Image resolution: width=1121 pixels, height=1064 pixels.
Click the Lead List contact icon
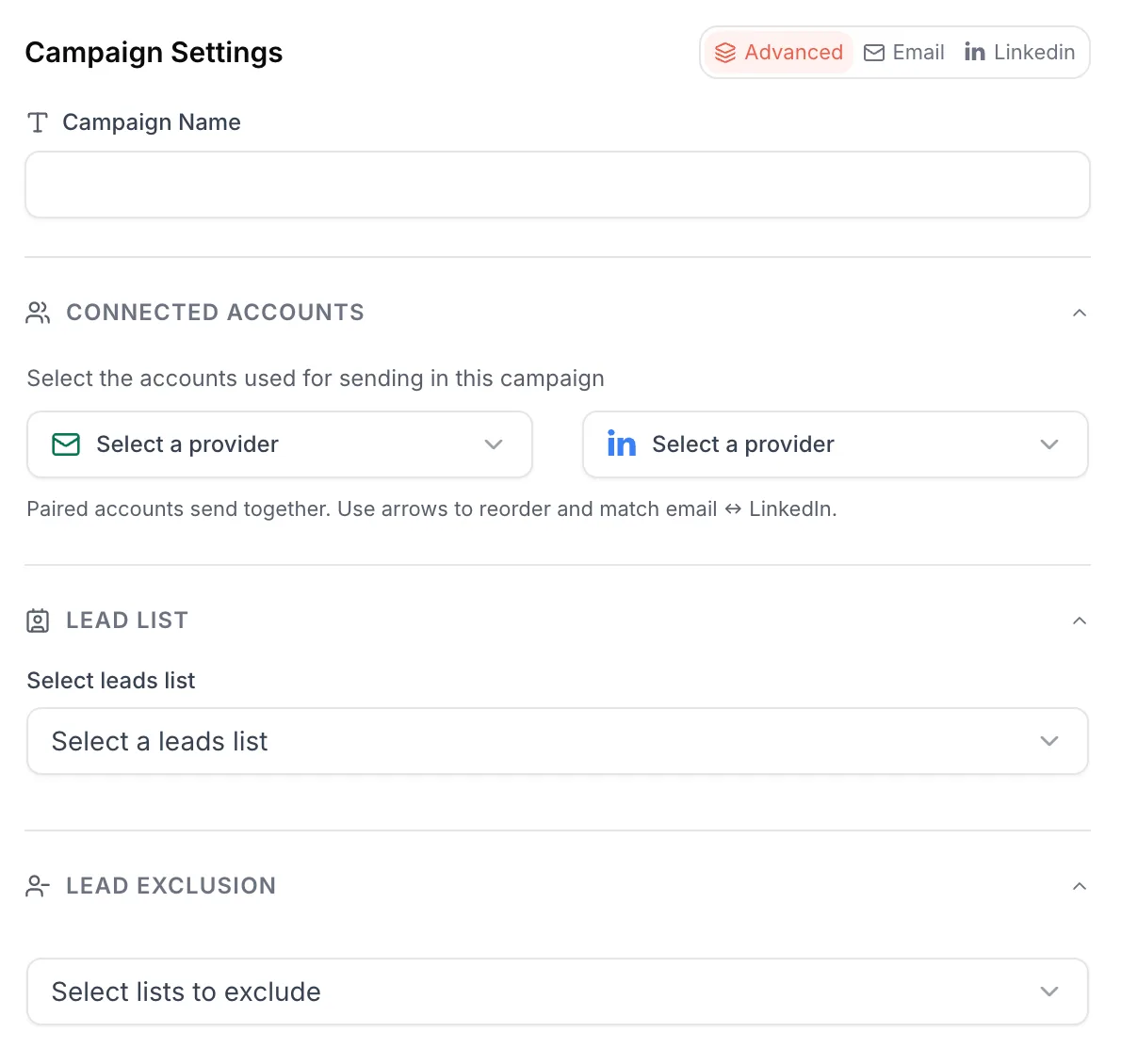(38, 621)
